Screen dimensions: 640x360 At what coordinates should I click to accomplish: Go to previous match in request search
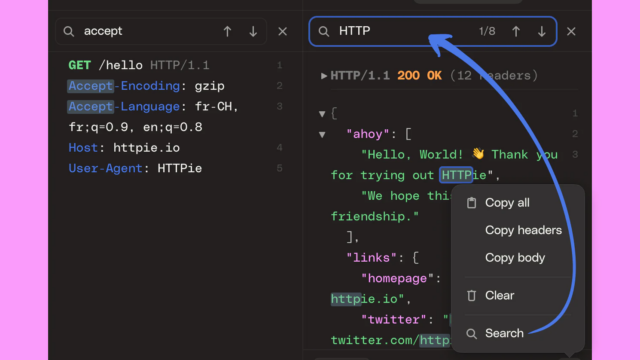pos(227,31)
